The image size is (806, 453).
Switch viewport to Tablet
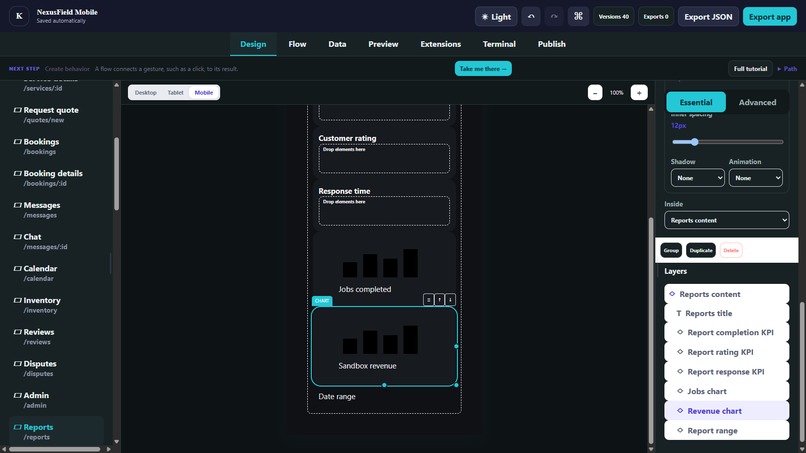(175, 93)
